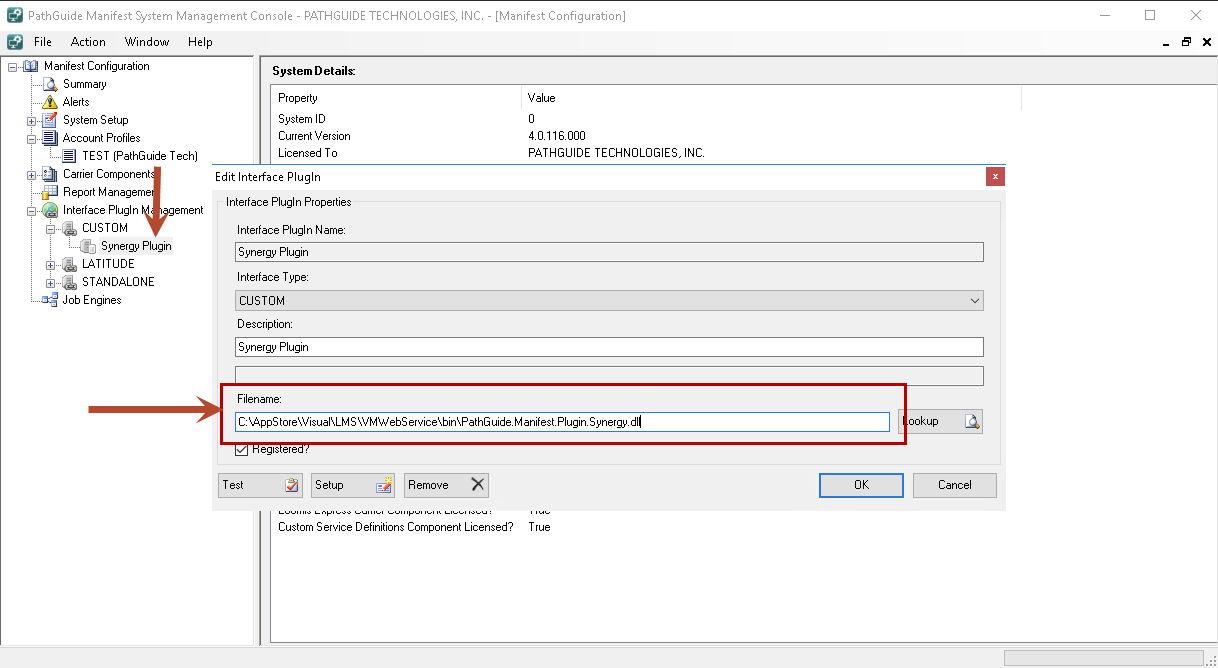Click the CUSTOM folder icon

click(70, 228)
